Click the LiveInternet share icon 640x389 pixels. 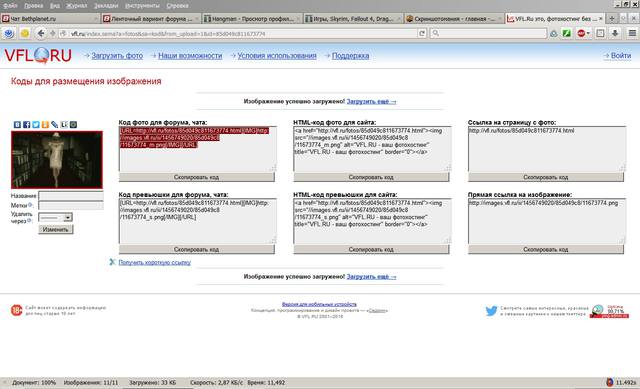click(x=64, y=125)
